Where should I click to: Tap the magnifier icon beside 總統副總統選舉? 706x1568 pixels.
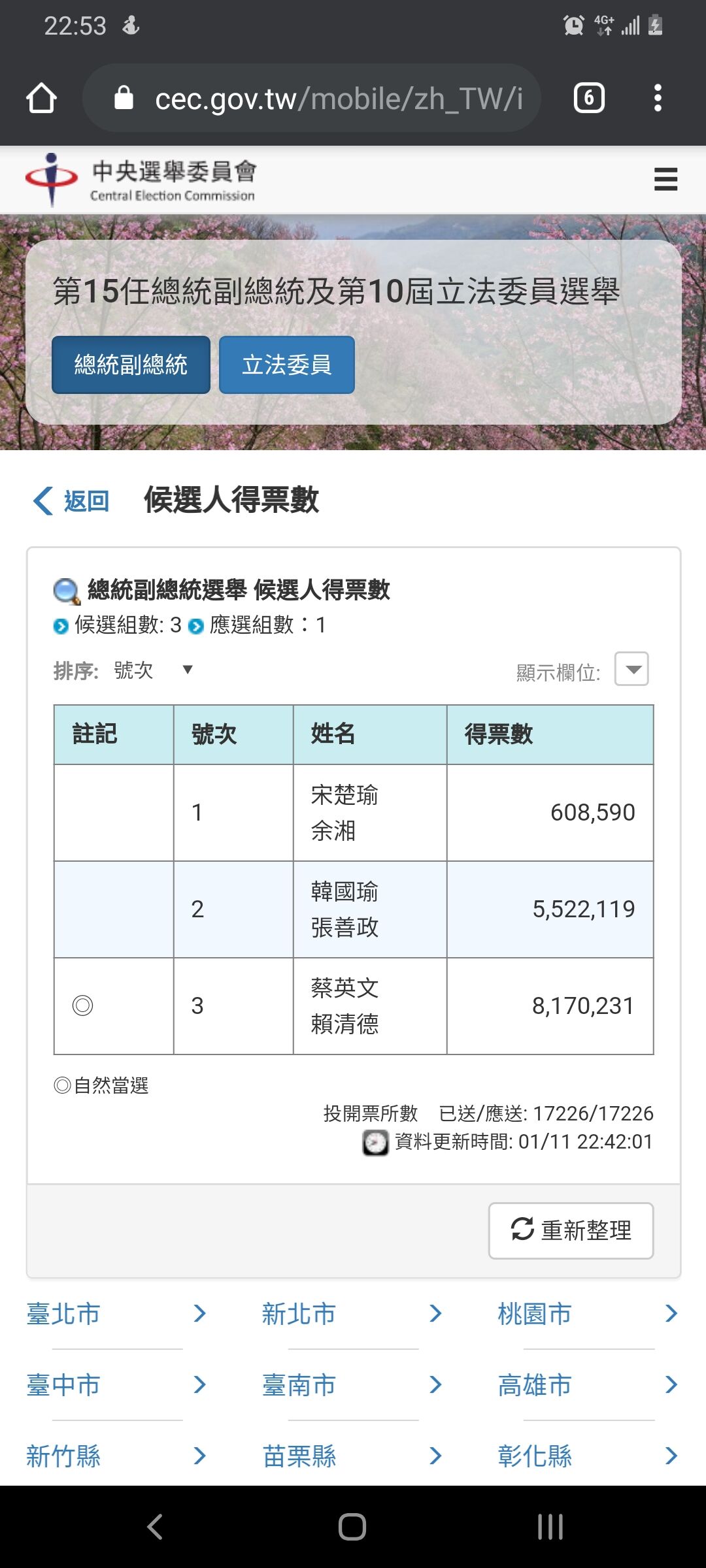[67, 591]
